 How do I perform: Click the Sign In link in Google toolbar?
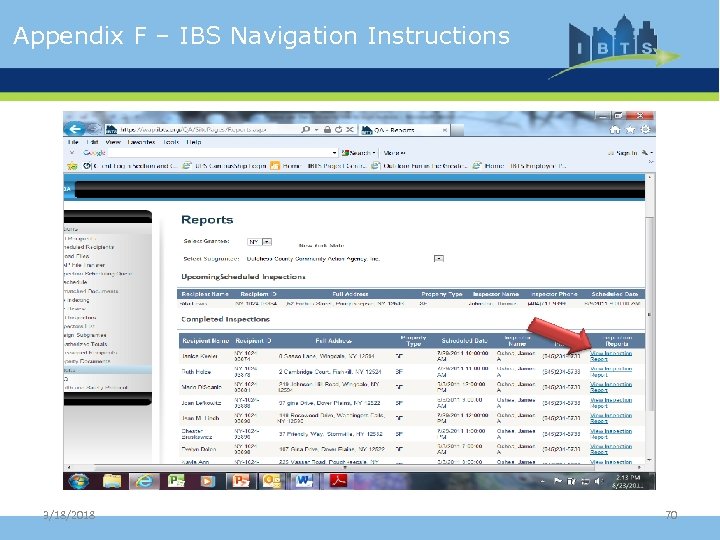pos(626,152)
